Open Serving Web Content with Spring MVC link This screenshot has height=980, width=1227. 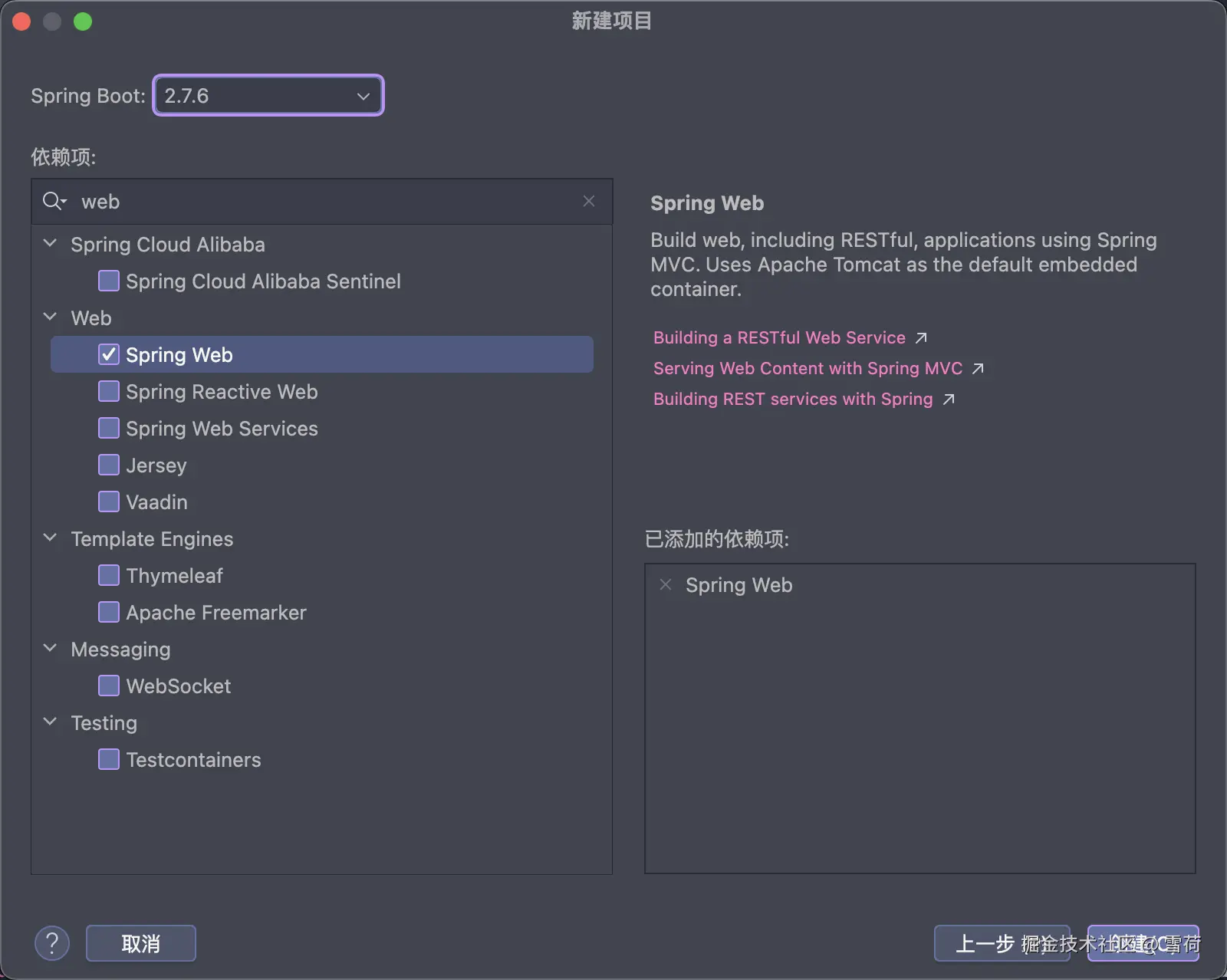(808, 369)
